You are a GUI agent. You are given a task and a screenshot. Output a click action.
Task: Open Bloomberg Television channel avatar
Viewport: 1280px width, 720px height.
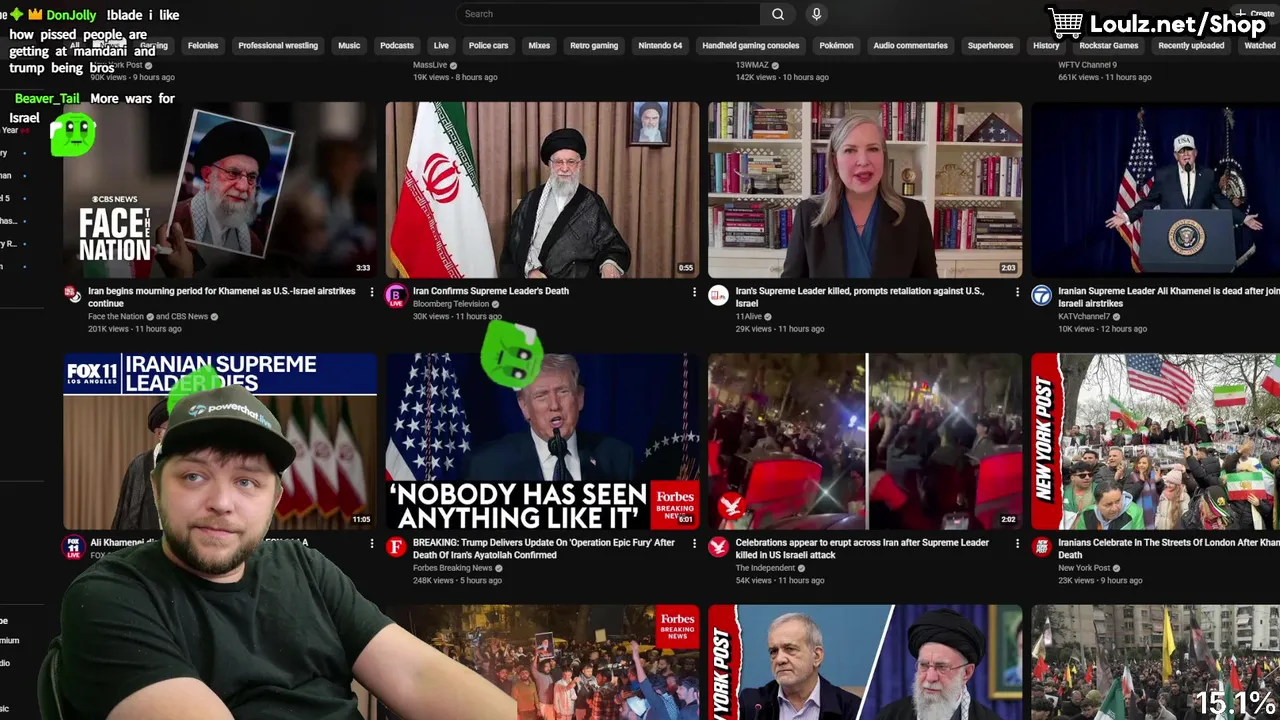396,295
